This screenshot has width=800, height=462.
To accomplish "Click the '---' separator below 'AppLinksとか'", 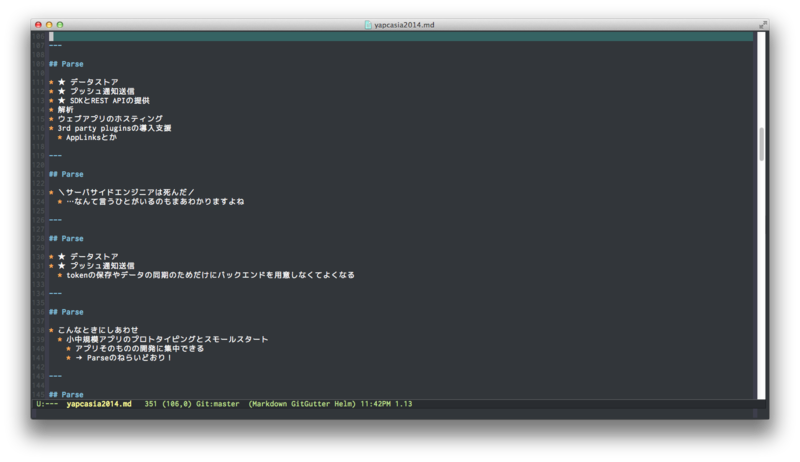I will pyautogui.click(x=55, y=156).
